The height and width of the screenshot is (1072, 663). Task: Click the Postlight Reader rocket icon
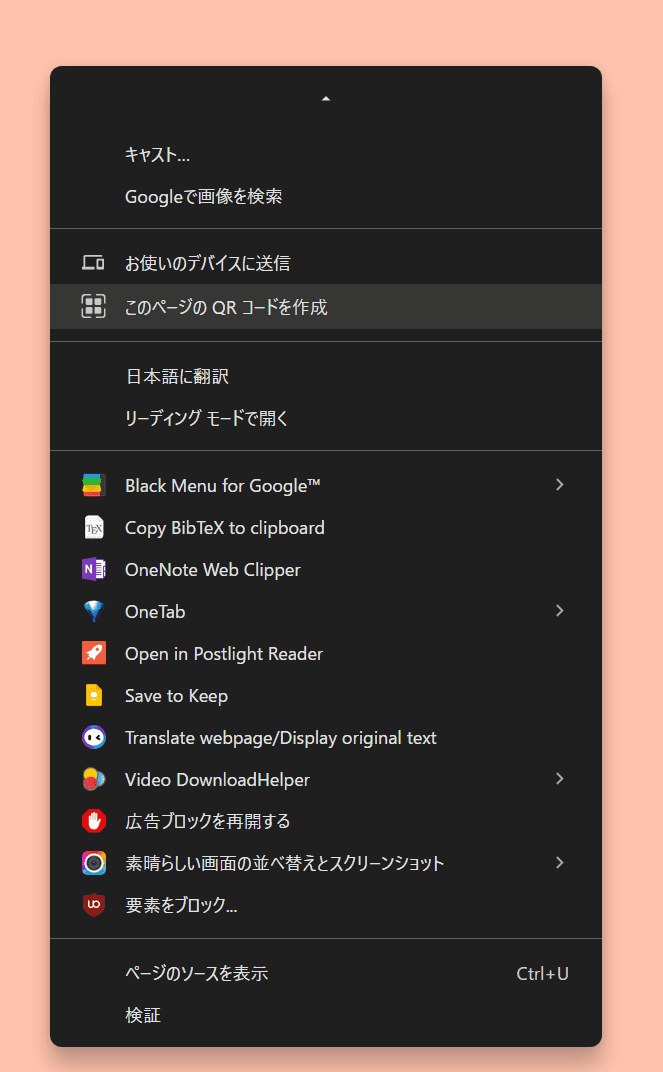click(93, 654)
